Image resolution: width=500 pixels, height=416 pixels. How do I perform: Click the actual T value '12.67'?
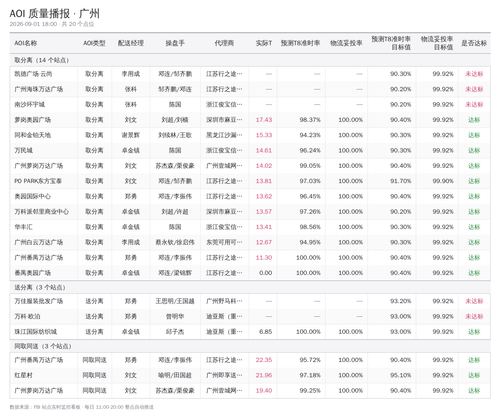pos(264,242)
